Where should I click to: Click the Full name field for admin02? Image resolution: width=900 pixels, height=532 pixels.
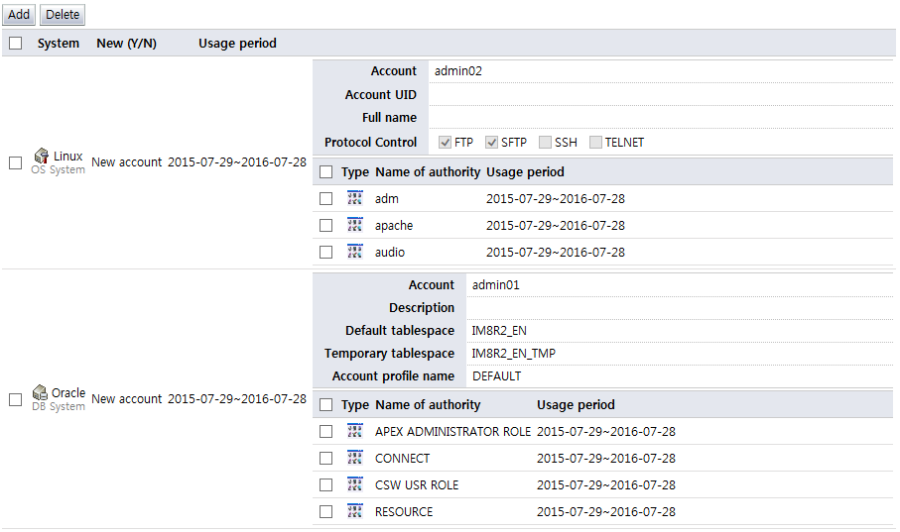click(x=660, y=118)
